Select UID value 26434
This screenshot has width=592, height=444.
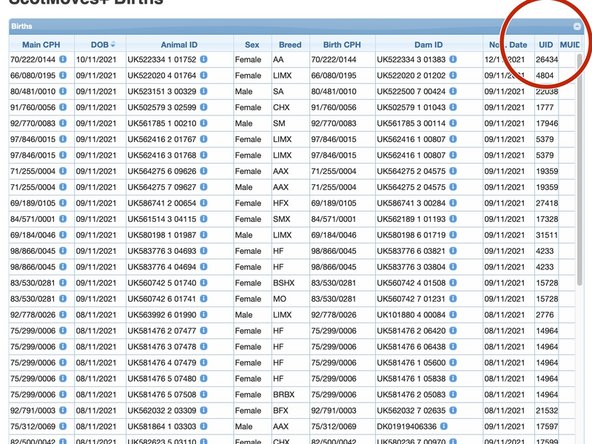pyautogui.click(x=547, y=59)
